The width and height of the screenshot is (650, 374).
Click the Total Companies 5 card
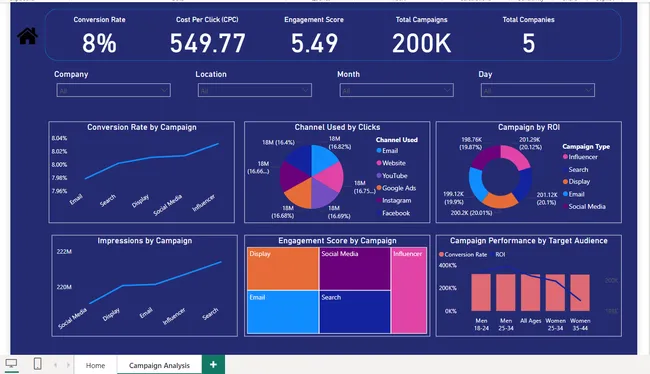pyautogui.click(x=529, y=36)
